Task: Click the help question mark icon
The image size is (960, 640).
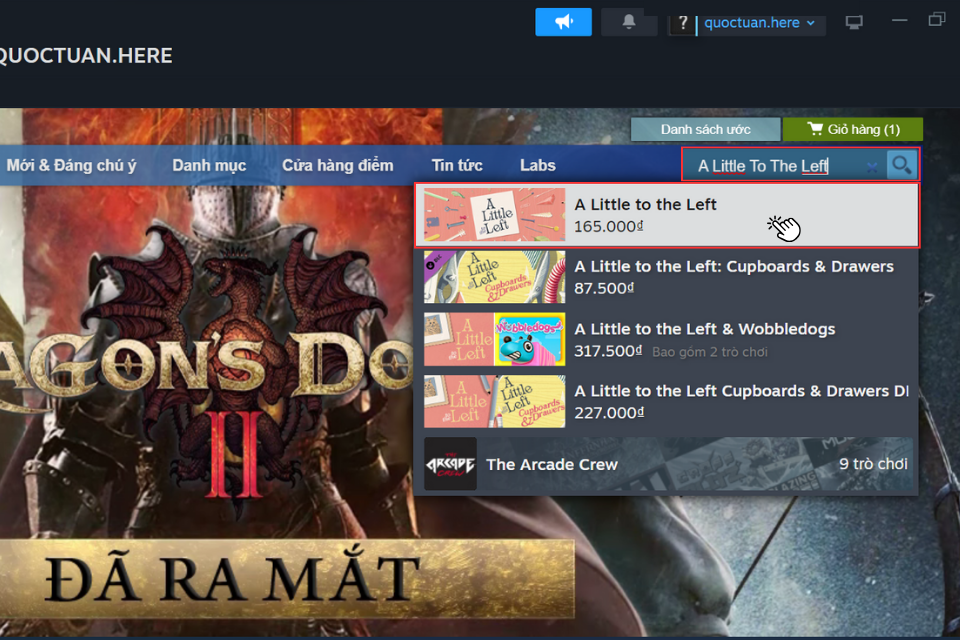Action: tap(683, 23)
